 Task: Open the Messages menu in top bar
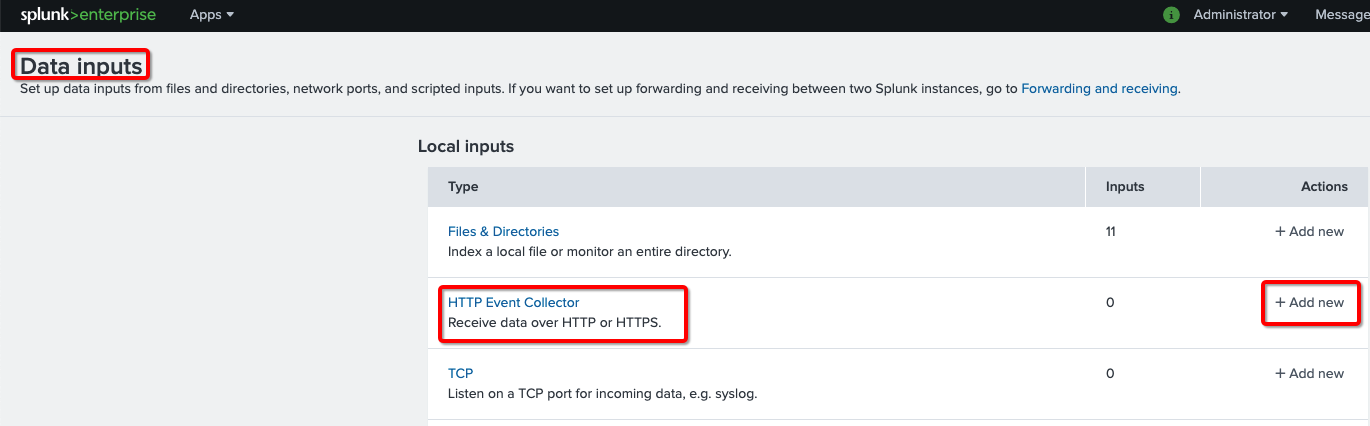coord(1341,15)
